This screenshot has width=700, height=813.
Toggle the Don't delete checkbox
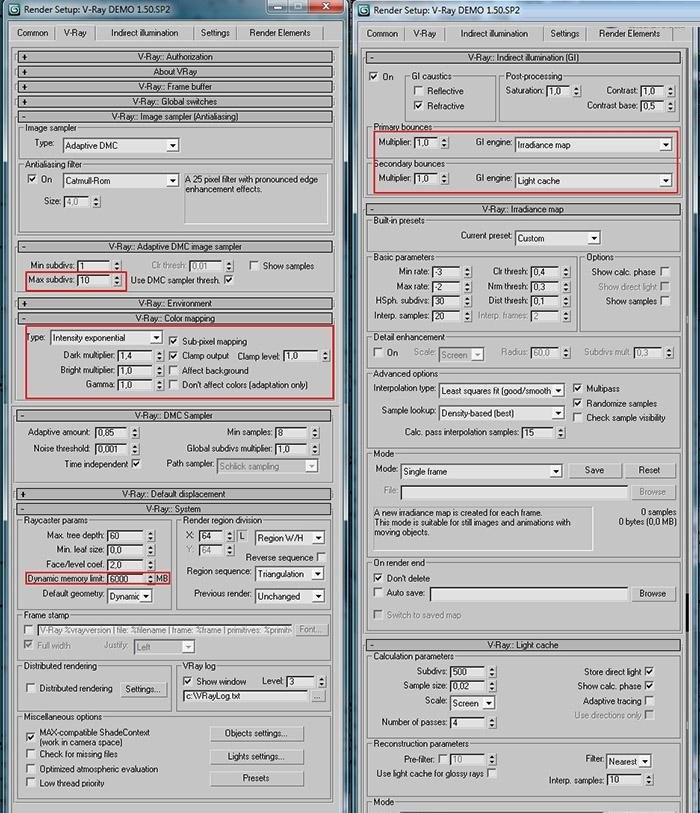[378, 578]
